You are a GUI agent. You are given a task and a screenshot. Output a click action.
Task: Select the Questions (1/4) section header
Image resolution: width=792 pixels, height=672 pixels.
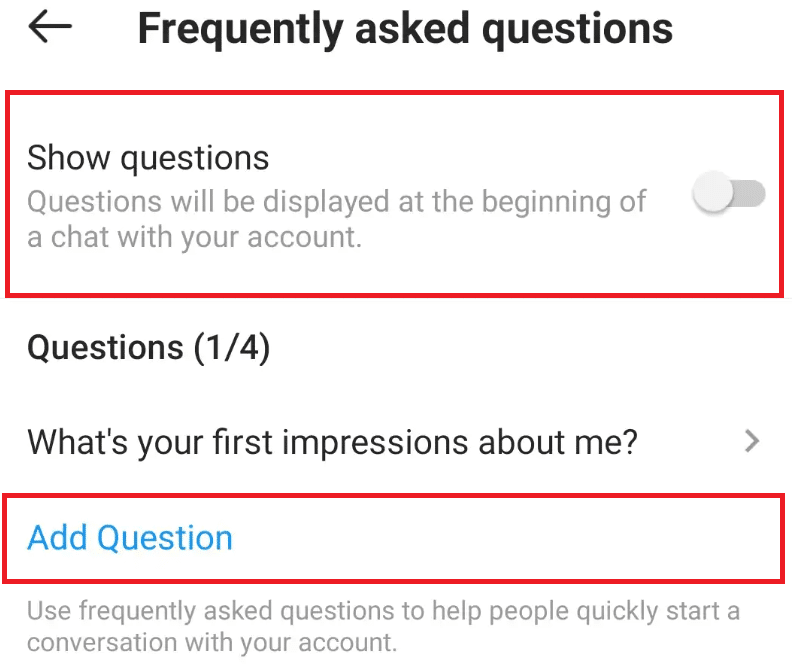(148, 348)
